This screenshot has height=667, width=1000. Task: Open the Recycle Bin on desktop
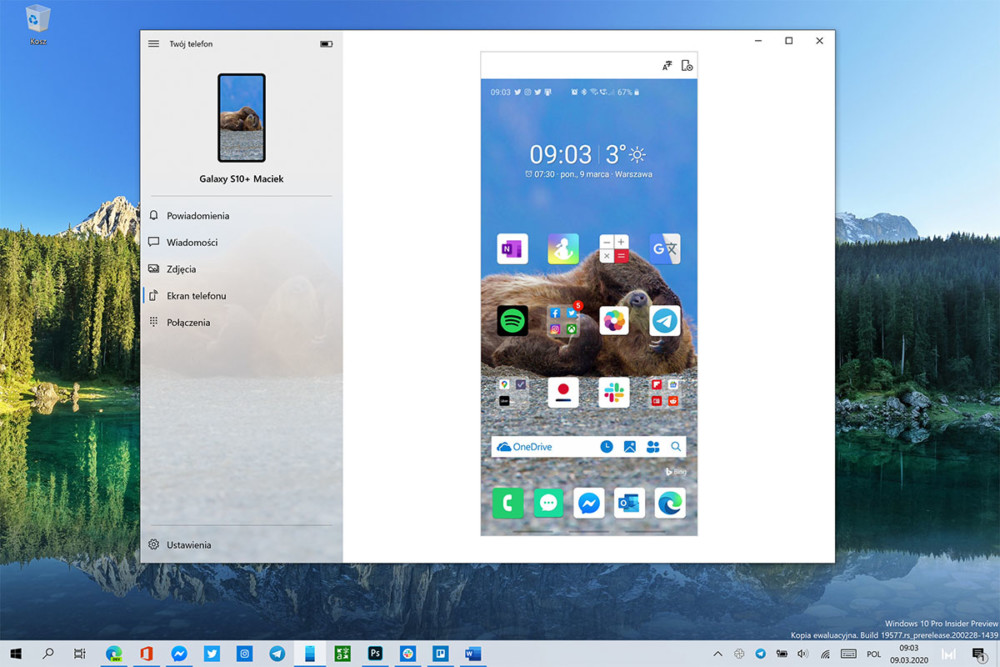38,24
